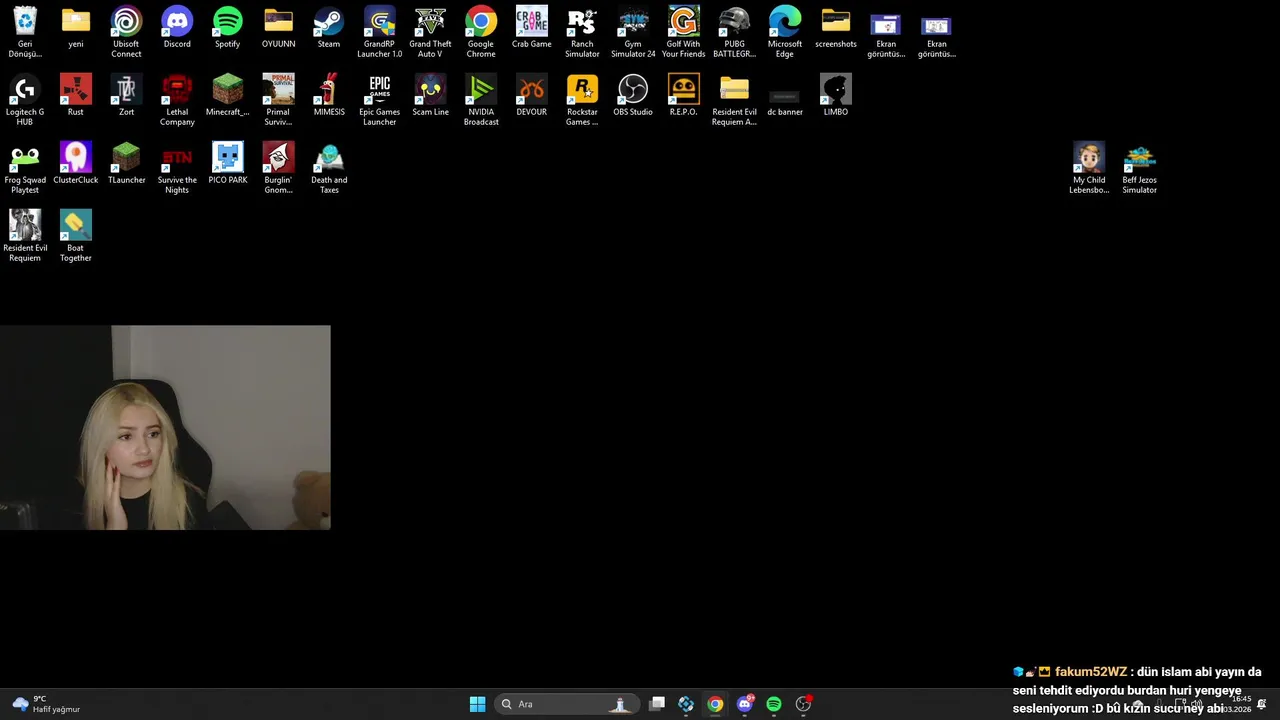Open Ubisoft Connect desktop shortcut

click(x=126, y=32)
